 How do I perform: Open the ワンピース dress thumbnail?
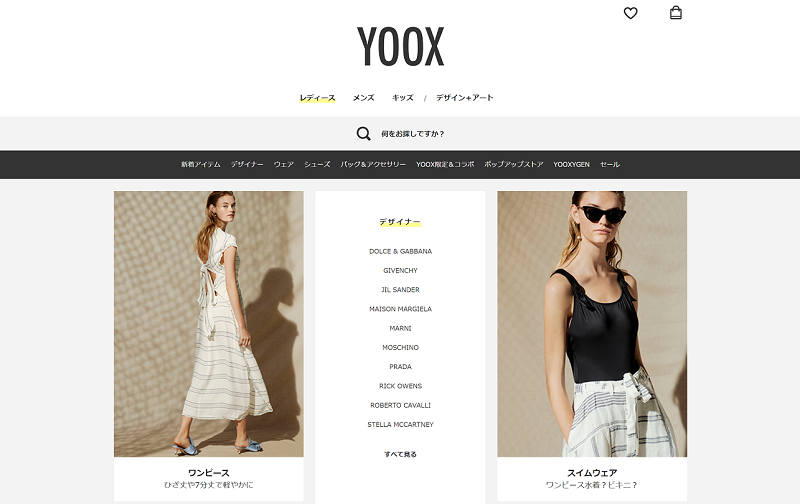click(x=209, y=324)
